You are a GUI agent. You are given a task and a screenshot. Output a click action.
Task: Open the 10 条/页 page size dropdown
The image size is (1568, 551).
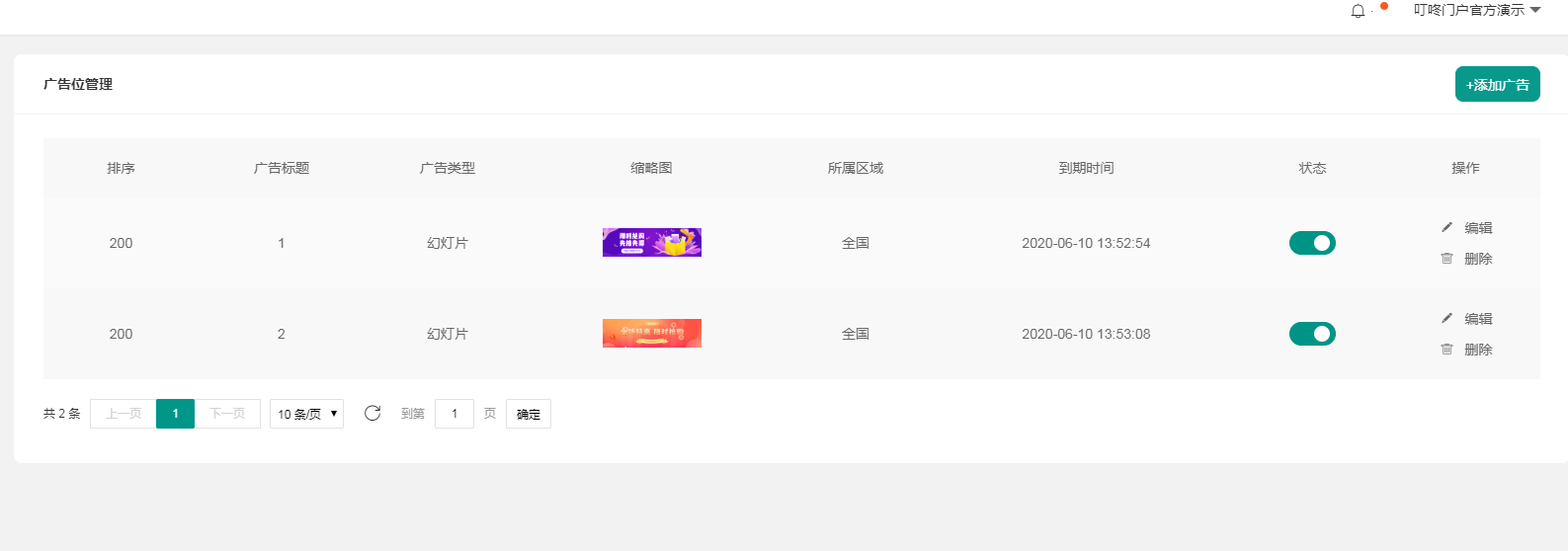(306, 414)
